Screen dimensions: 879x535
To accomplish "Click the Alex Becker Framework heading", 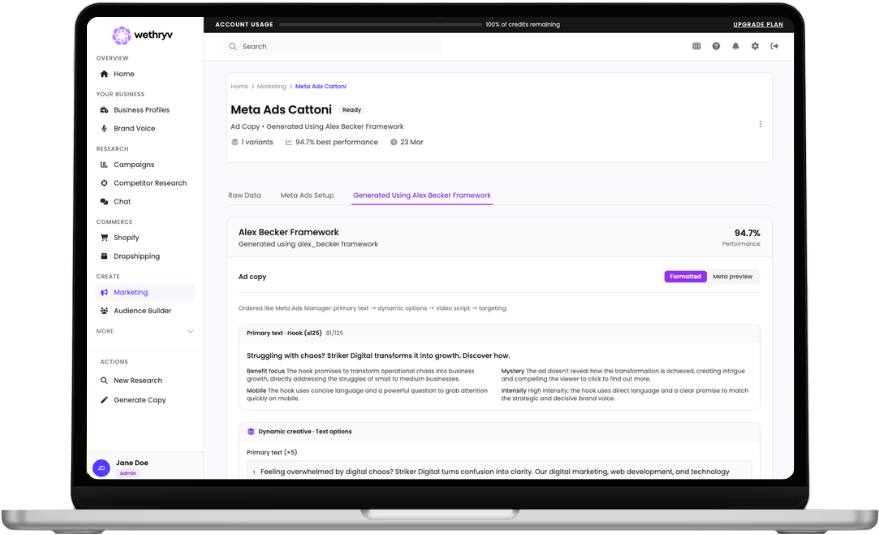I will pos(288,232).
